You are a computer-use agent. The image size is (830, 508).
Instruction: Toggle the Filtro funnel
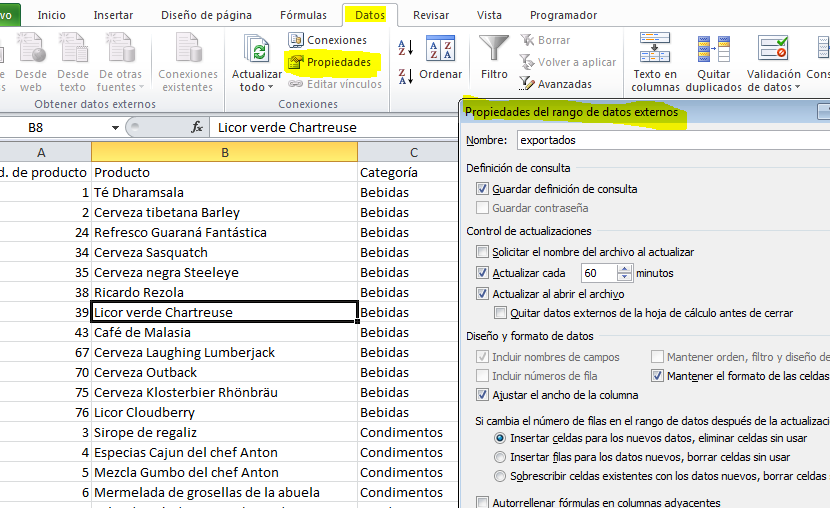coord(494,57)
